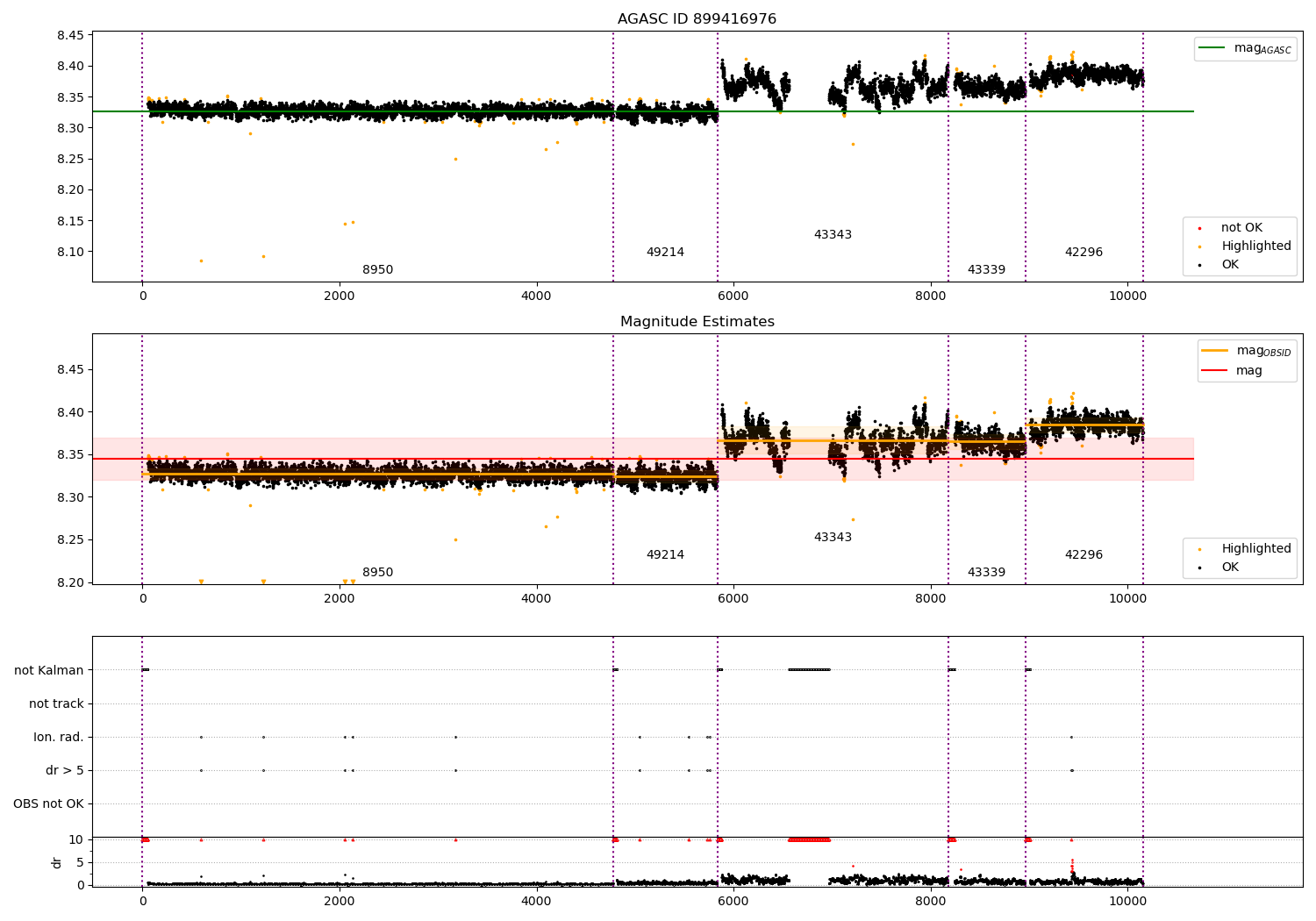
Task: Select the orange mag OBSID legend entry
Action: [1247, 351]
